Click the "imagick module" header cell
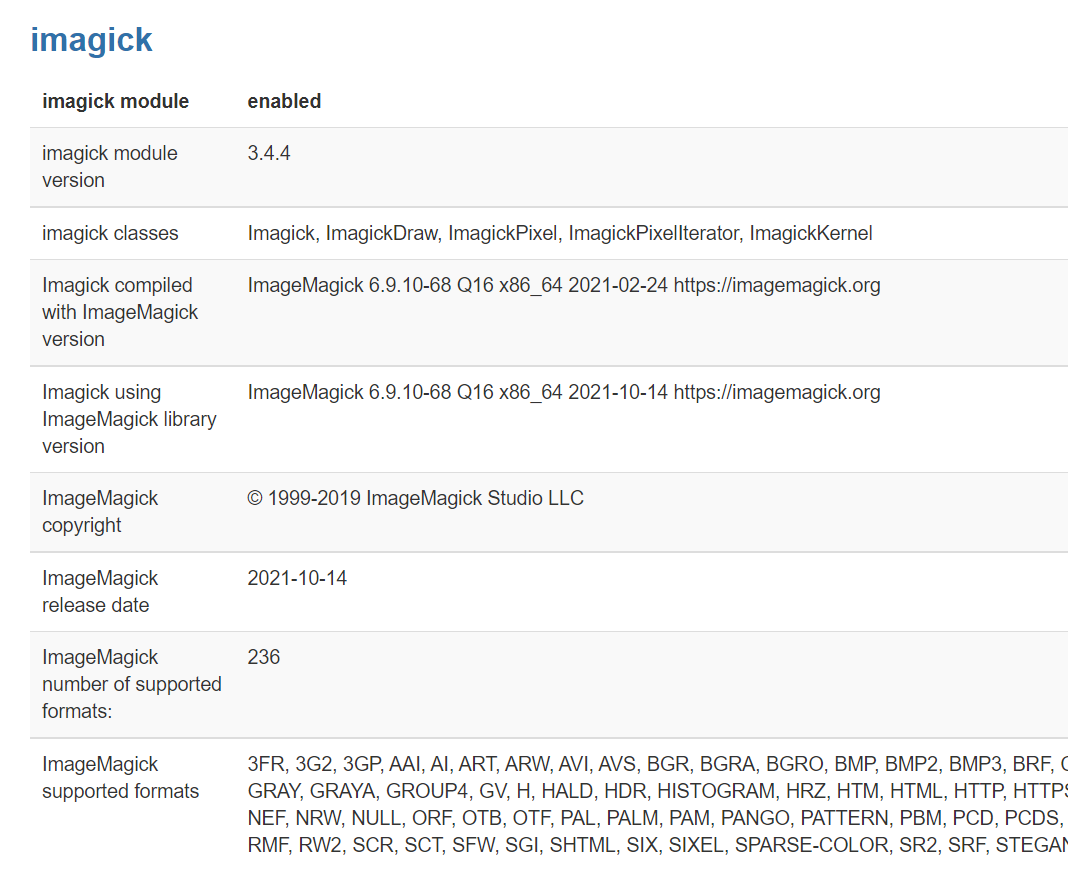Image resolution: width=1068 pixels, height=885 pixels. 115,101
